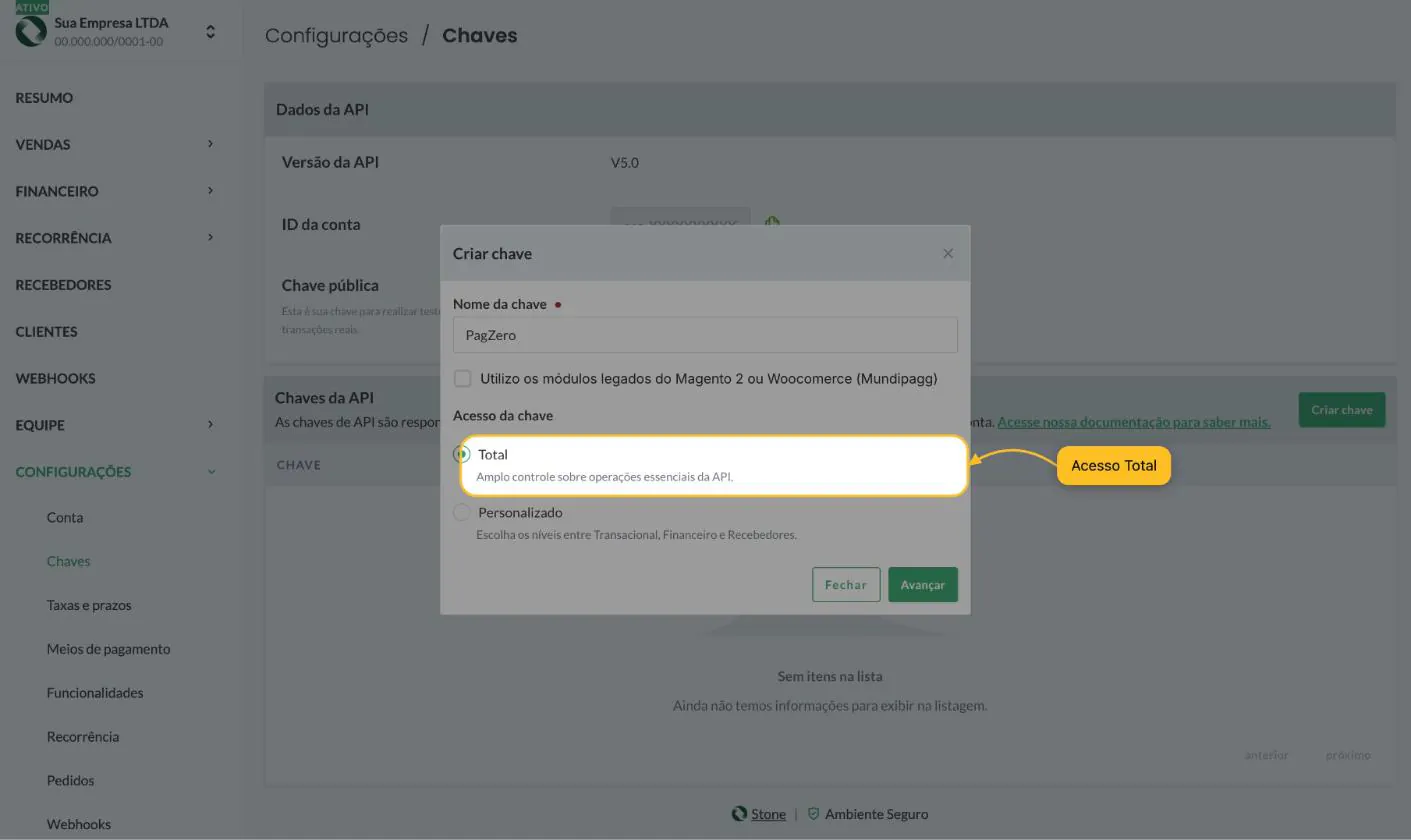
Task: Click the CHAVE column header
Action: [299, 465]
